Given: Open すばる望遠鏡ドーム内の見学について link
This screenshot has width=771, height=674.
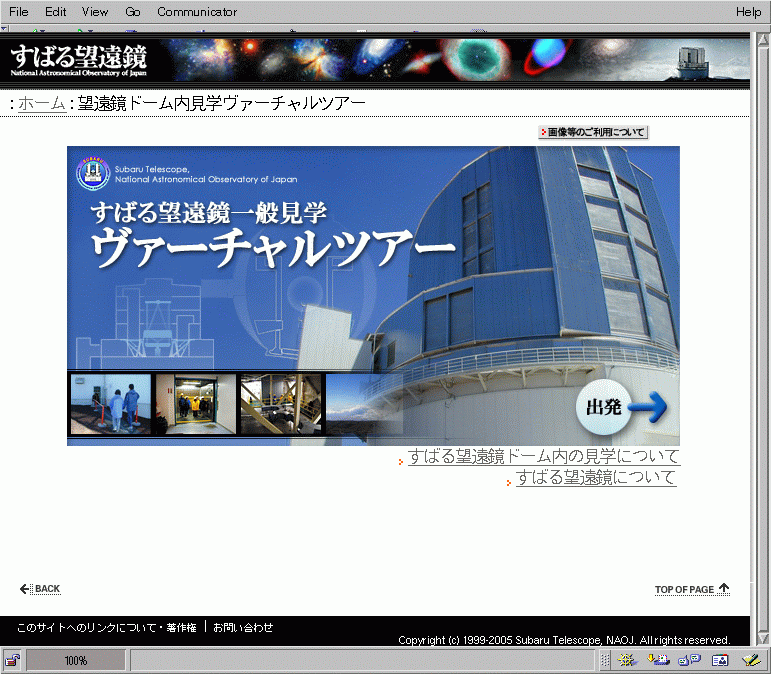Looking at the screenshot, I should [x=543, y=457].
